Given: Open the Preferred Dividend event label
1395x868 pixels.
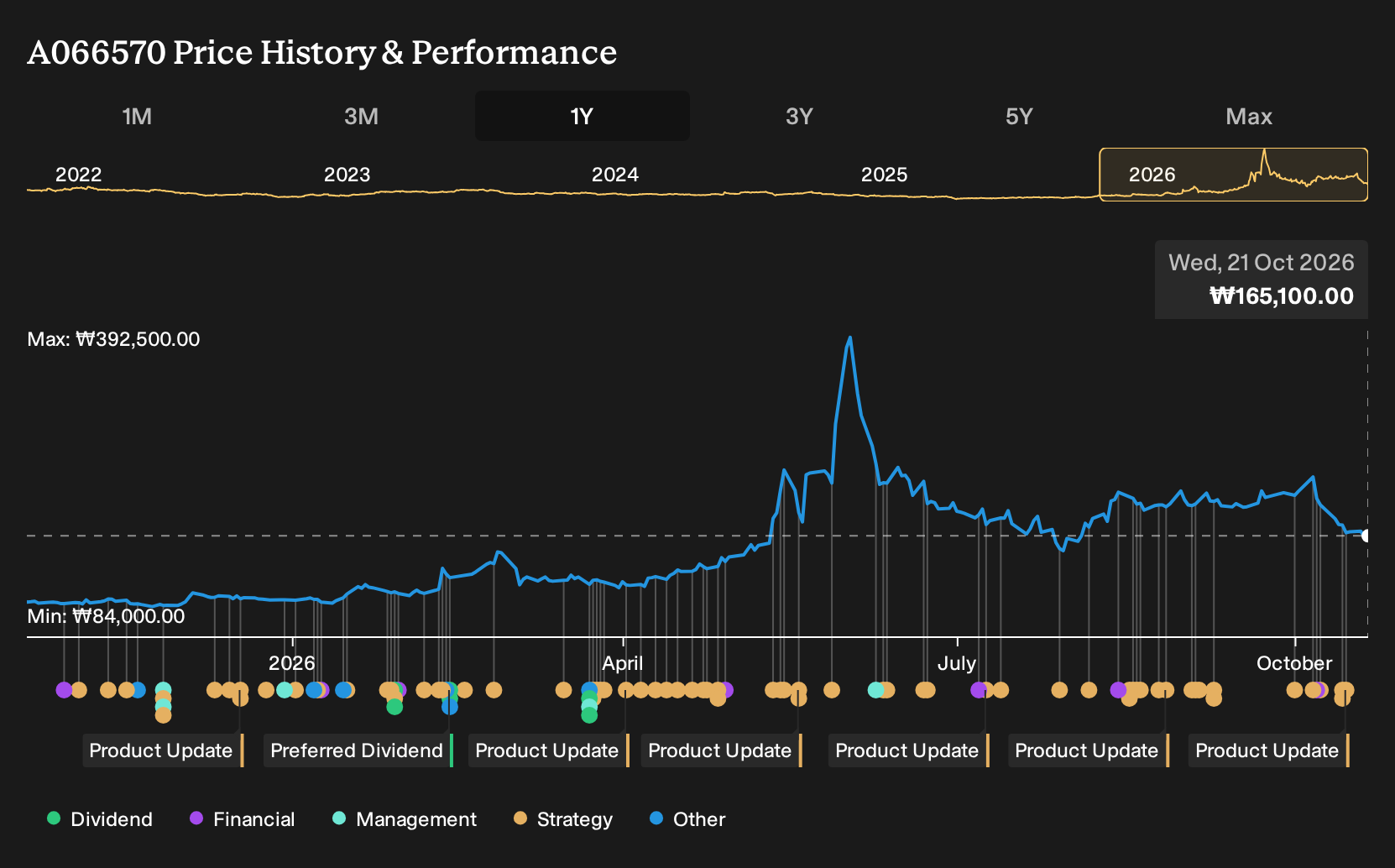Looking at the screenshot, I should tap(358, 750).
